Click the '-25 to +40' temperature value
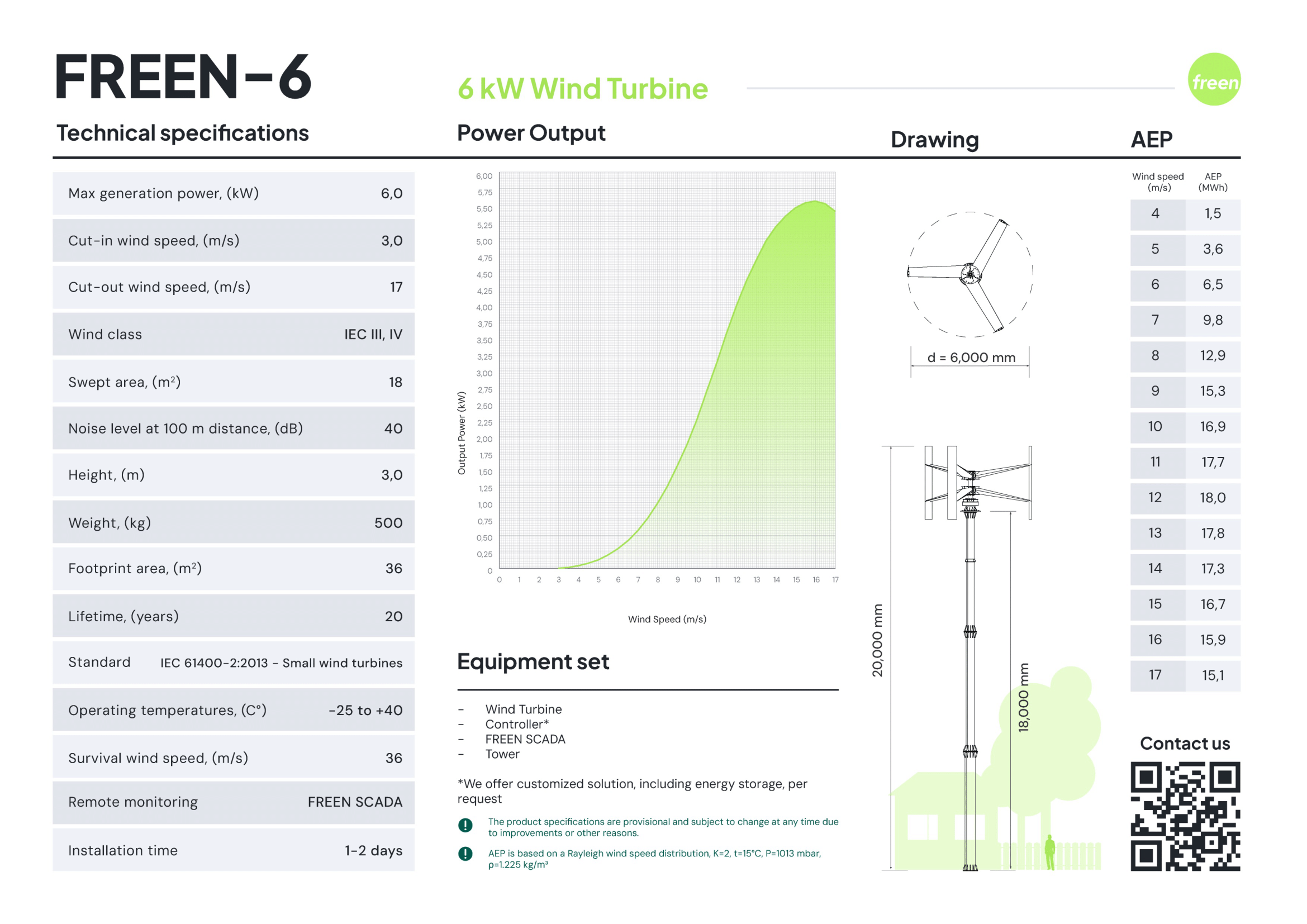 point(365,710)
